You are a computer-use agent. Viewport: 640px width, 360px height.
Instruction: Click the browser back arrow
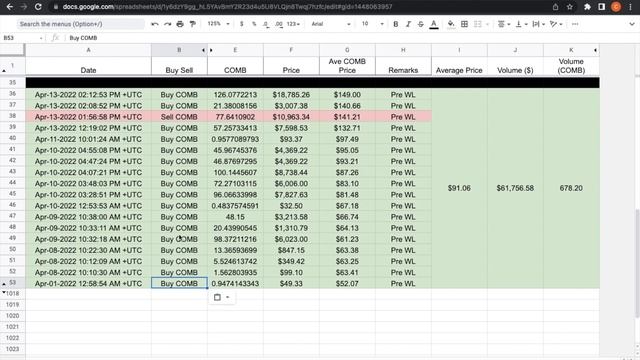[x=9, y=7]
